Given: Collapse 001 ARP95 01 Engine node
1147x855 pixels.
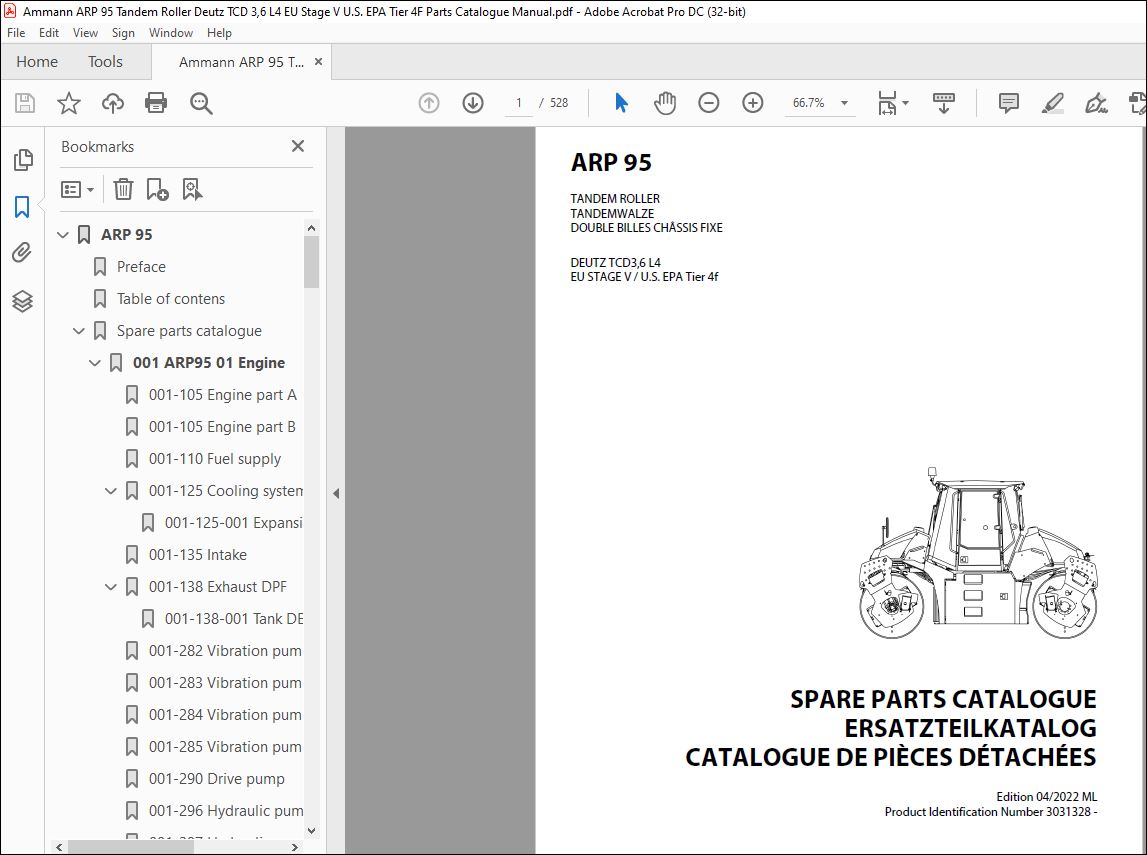Looking at the screenshot, I should point(95,363).
